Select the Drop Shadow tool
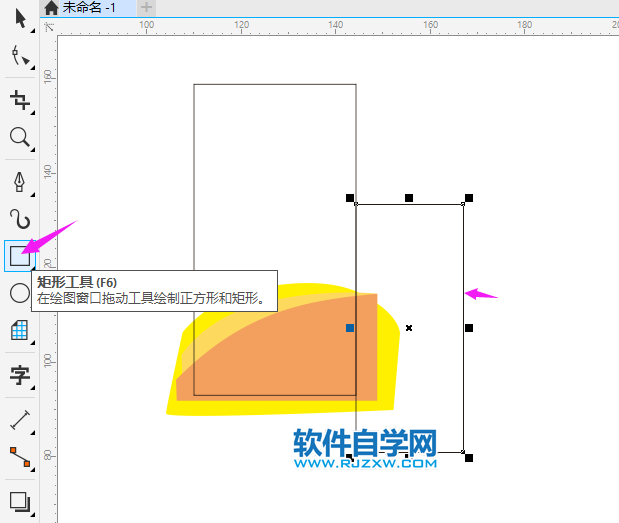Image resolution: width=619 pixels, height=523 pixels. pyautogui.click(x=20, y=502)
